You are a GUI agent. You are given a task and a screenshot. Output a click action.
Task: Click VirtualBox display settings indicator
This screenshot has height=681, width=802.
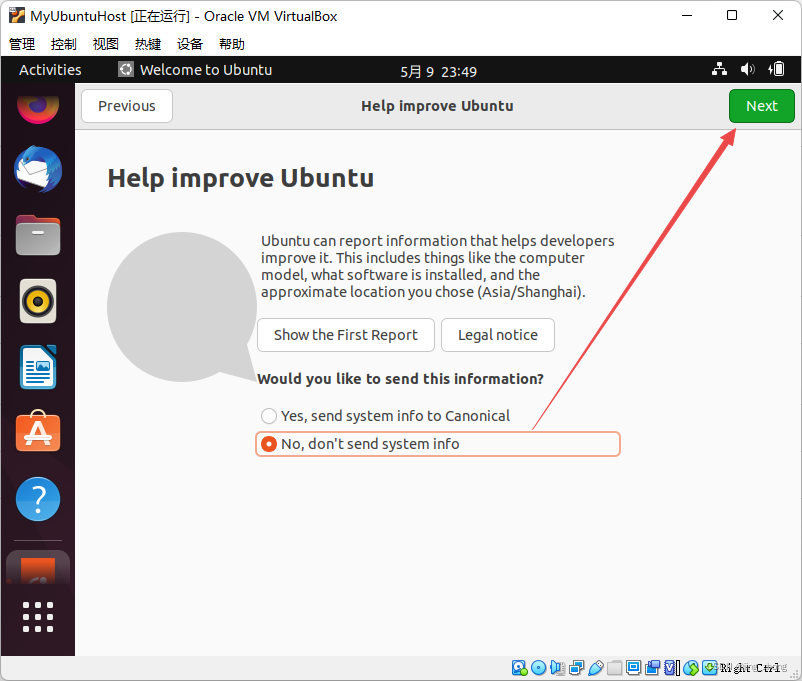pyautogui.click(x=634, y=668)
